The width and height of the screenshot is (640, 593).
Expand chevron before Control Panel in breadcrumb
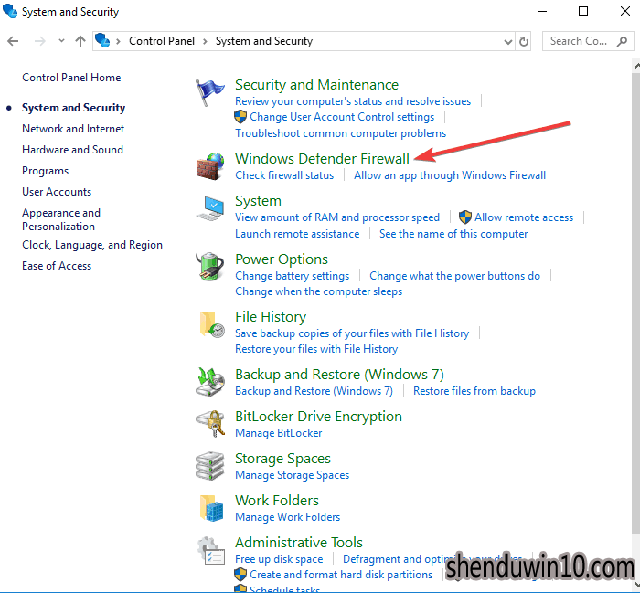pyautogui.click(x=118, y=41)
